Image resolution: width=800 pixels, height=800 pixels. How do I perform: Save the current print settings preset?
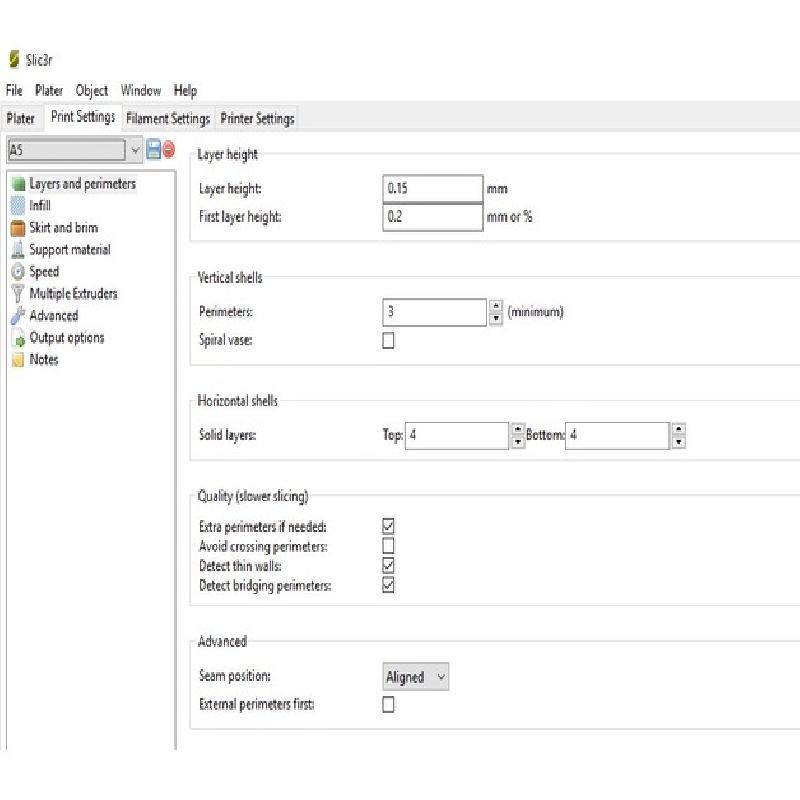(153, 150)
